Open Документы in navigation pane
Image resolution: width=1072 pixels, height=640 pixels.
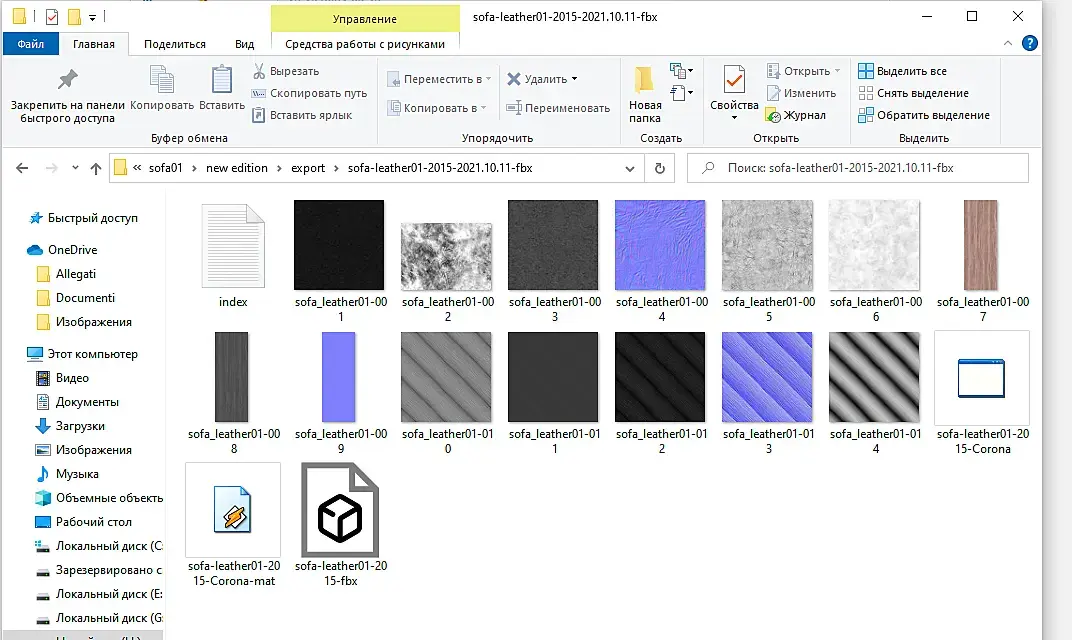77,402
